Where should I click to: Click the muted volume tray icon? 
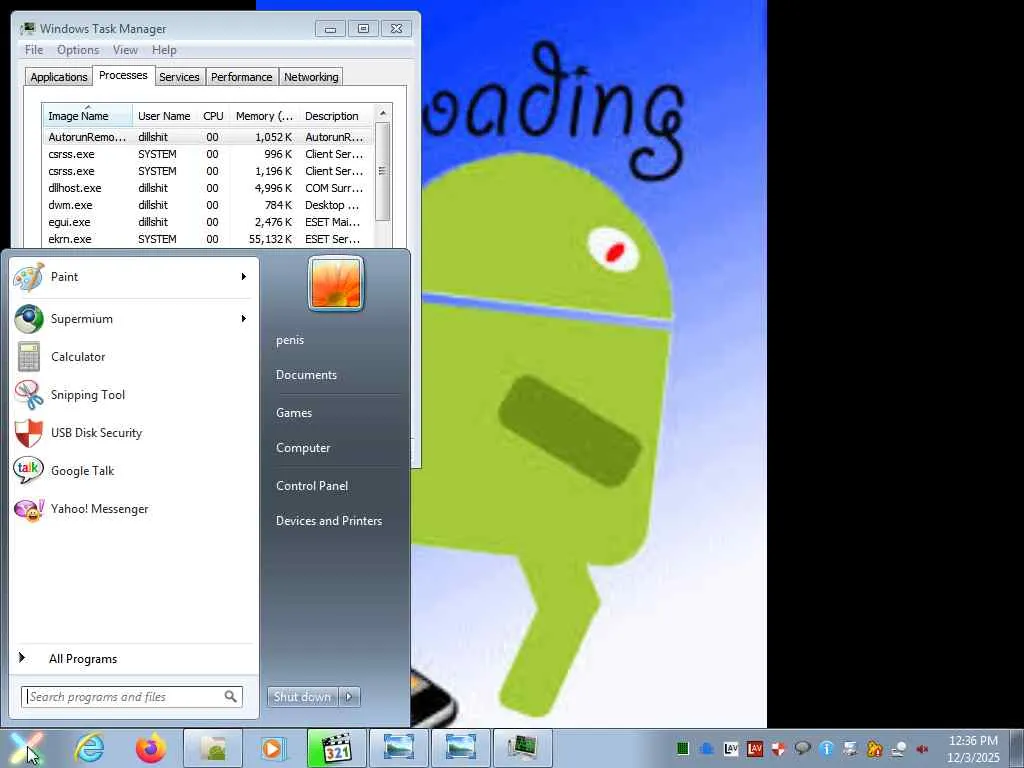922,748
